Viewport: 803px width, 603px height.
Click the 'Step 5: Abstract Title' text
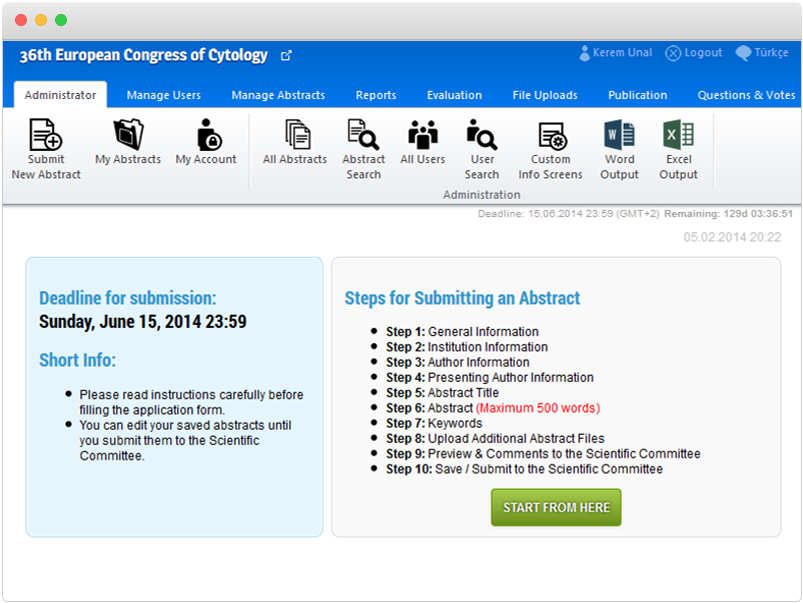click(442, 393)
